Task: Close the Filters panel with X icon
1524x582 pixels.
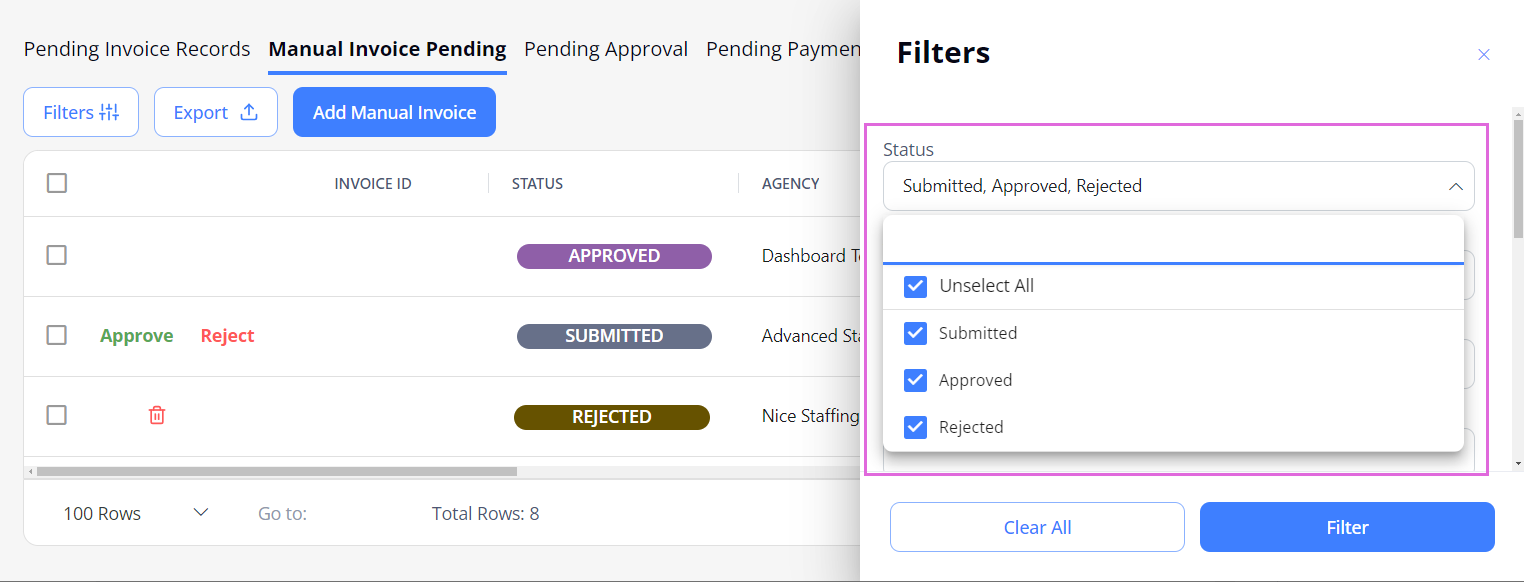Action: click(x=1484, y=55)
